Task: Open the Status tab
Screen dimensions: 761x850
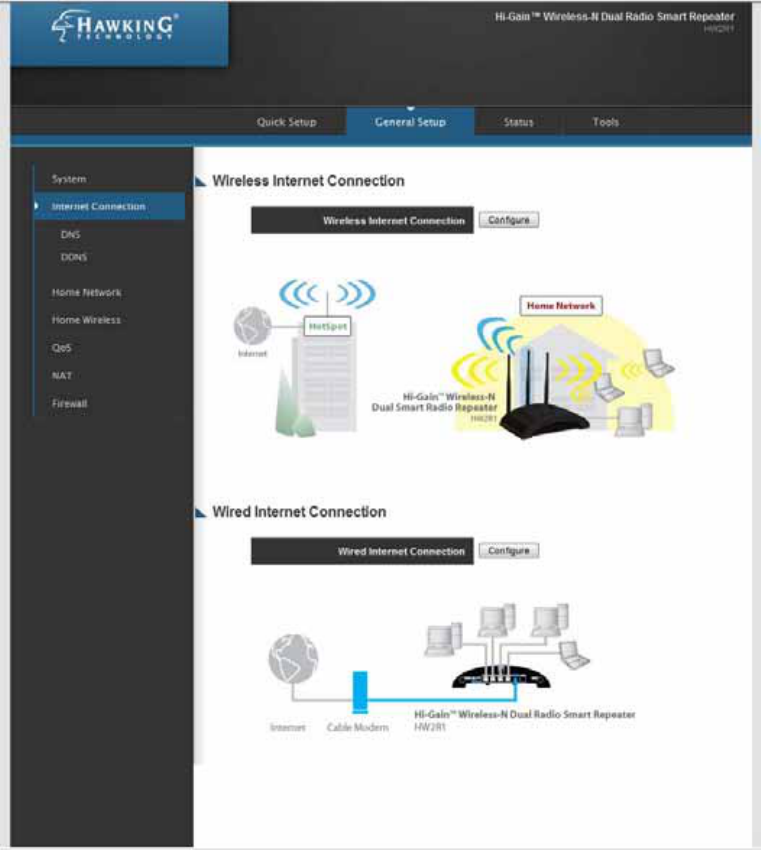Action: [519, 122]
